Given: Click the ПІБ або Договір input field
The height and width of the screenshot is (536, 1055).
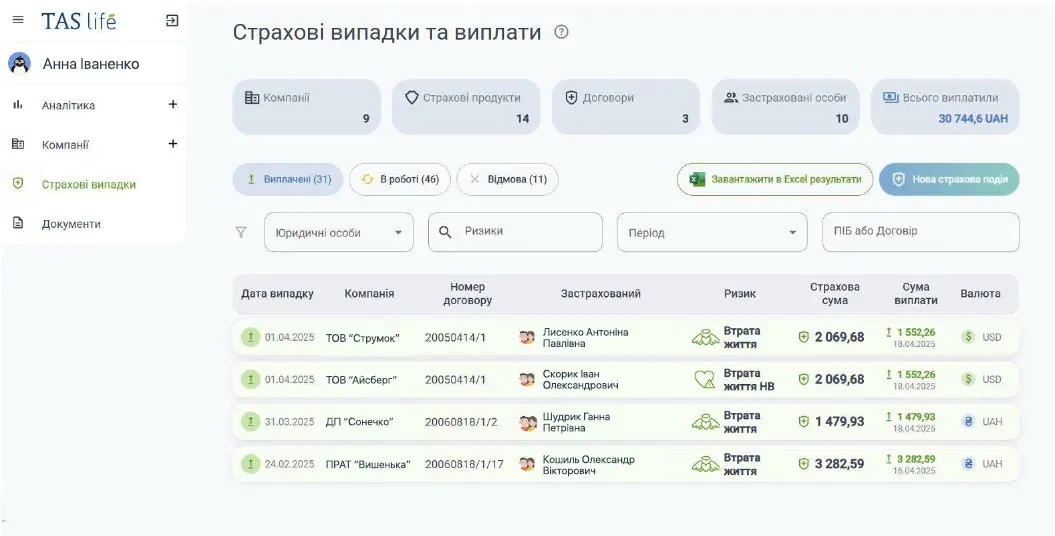Looking at the screenshot, I should (921, 233).
